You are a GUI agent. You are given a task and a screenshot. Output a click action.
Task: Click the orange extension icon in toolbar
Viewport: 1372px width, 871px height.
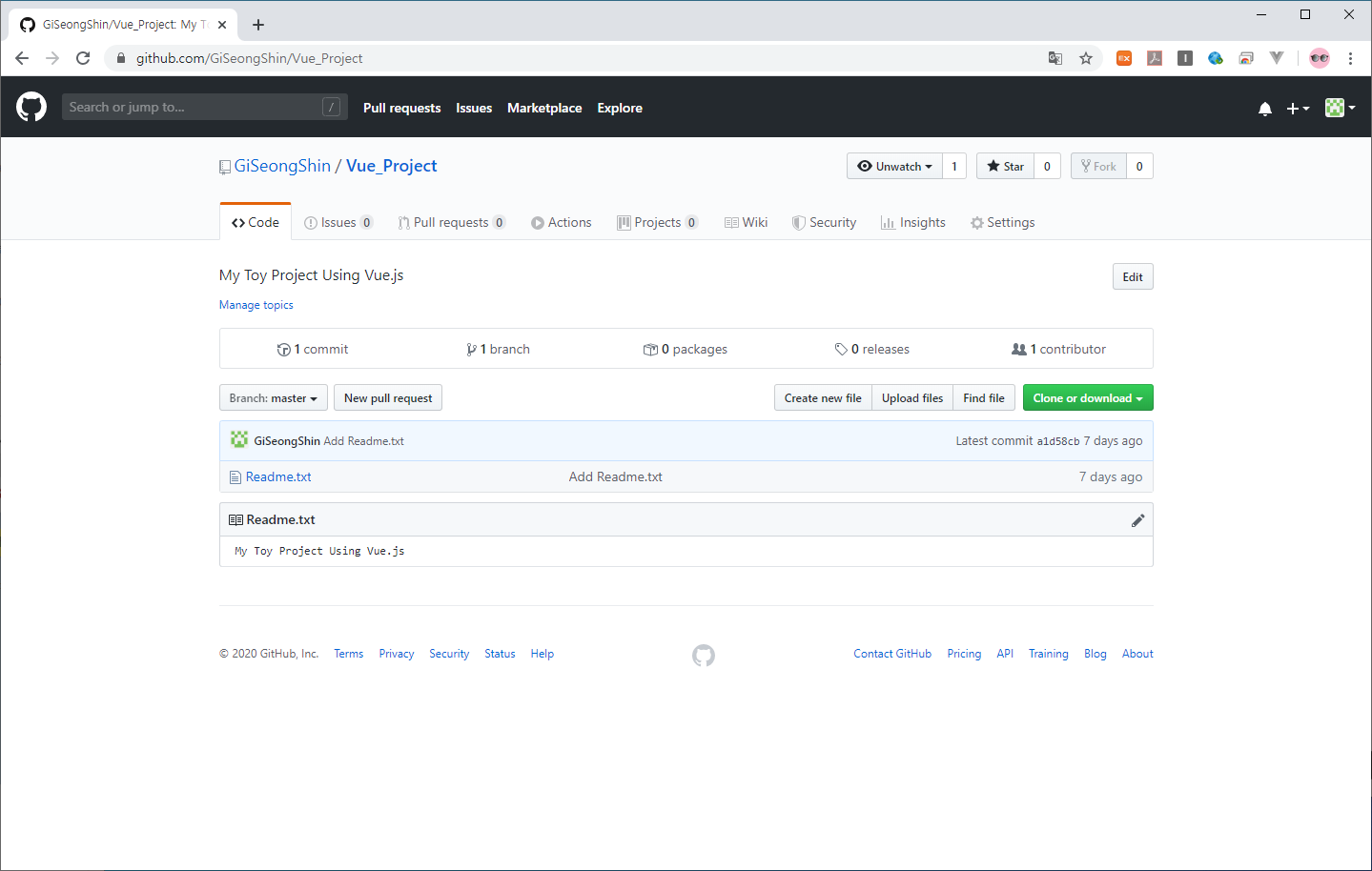coord(1124,58)
